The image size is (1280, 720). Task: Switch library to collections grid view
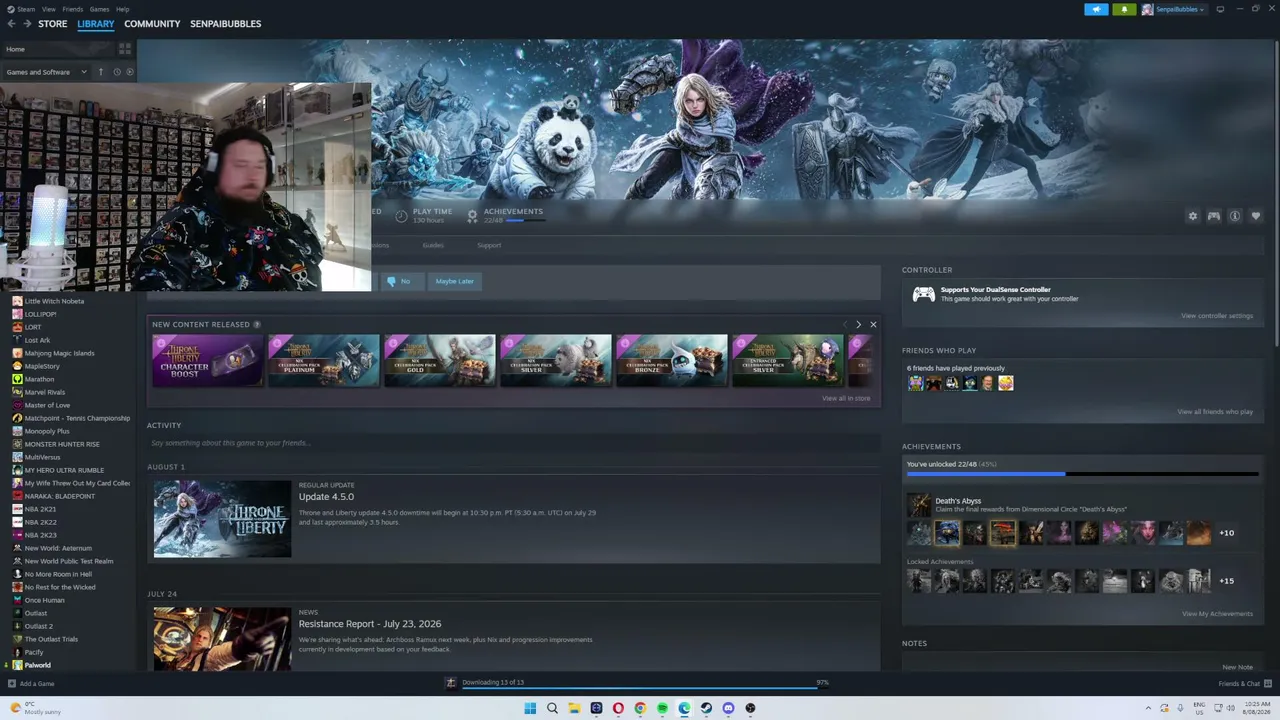click(125, 49)
